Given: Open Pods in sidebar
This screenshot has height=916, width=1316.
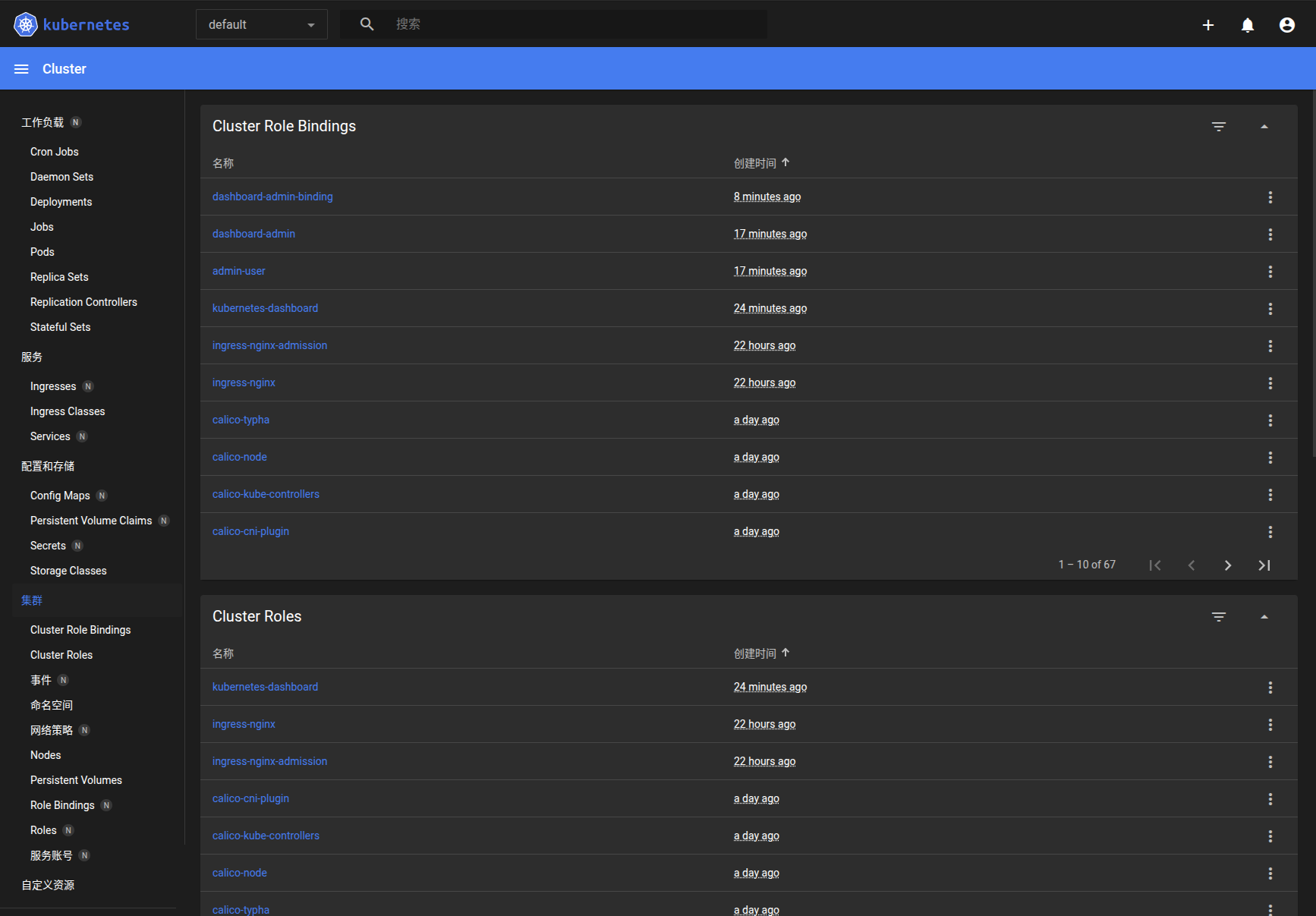Looking at the screenshot, I should [x=43, y=252].
